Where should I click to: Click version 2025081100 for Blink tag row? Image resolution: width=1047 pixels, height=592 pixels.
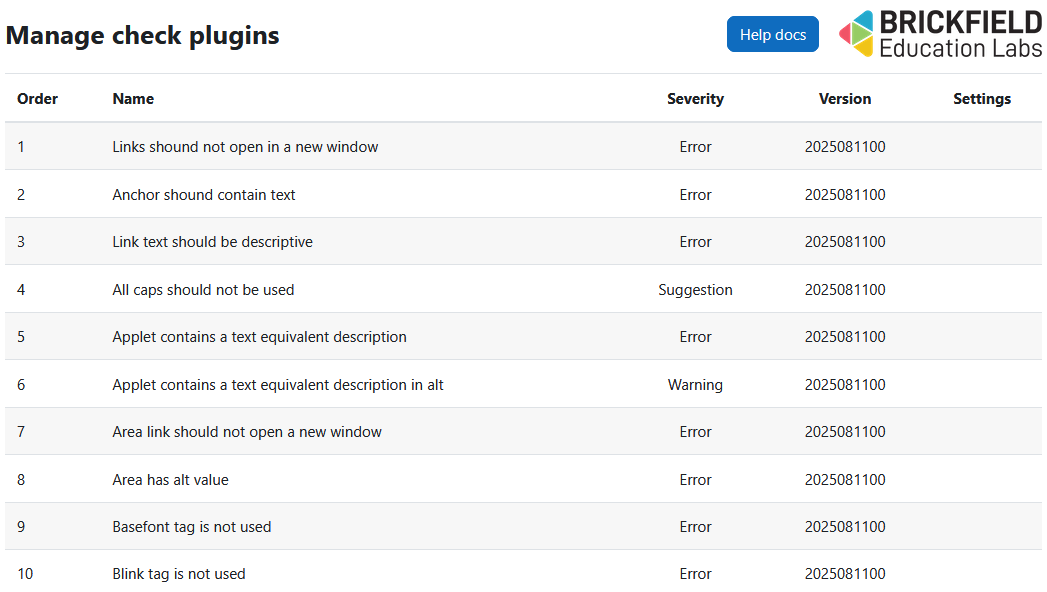(845, 574)
